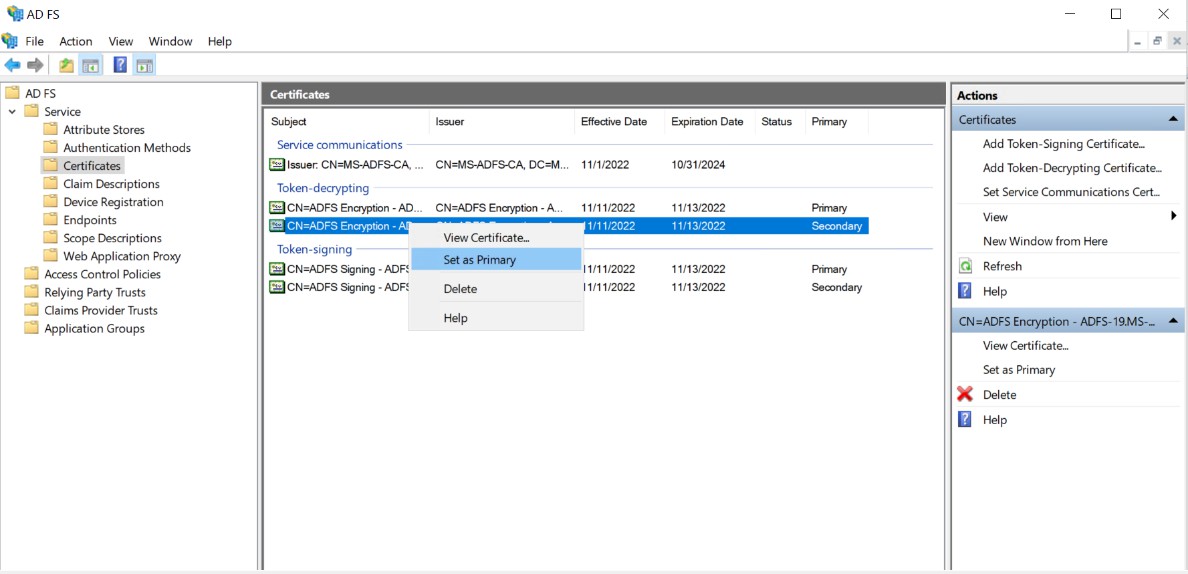Sort by the Subject column header
1188x574 pixels.
pos(346,121)
